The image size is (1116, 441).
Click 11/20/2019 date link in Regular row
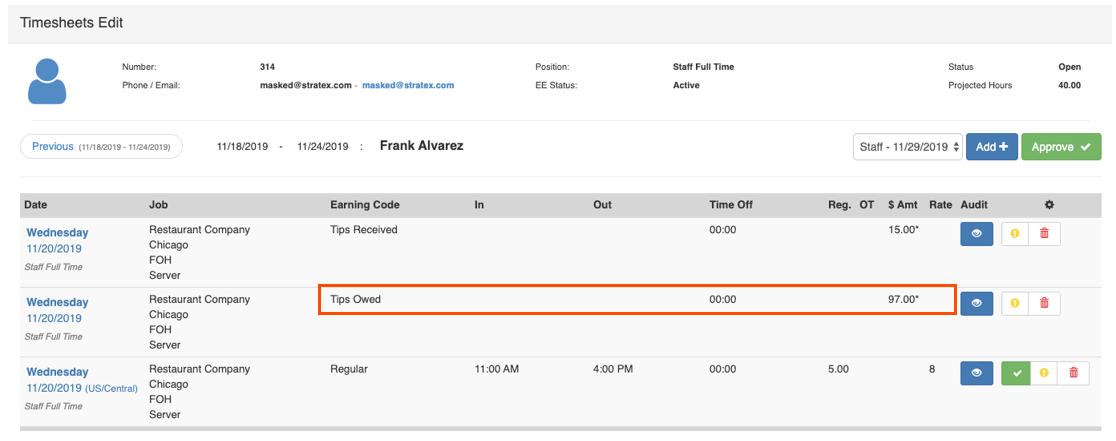tap(54, 388)
